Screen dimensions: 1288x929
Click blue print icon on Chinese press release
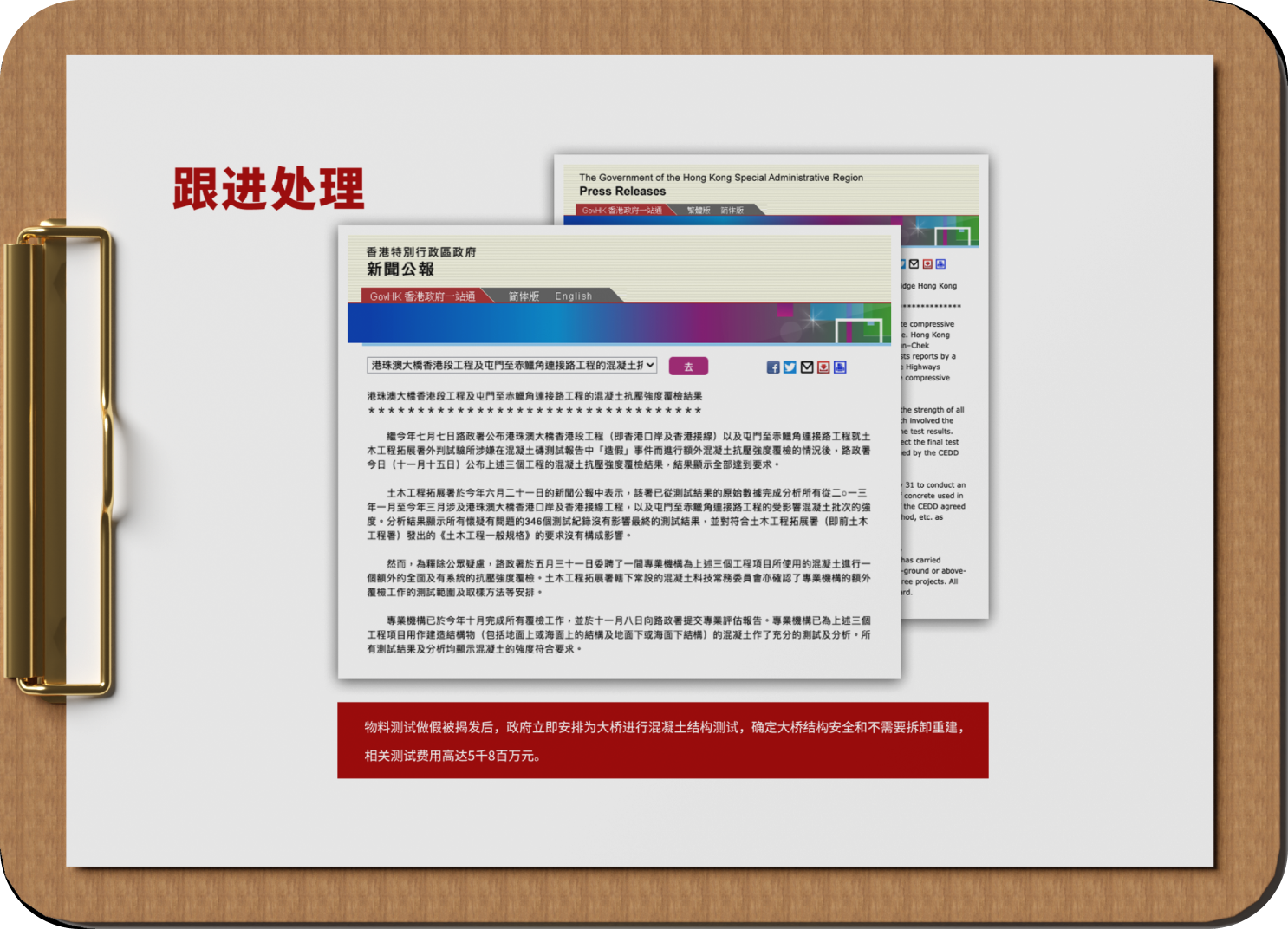(840, 367)
